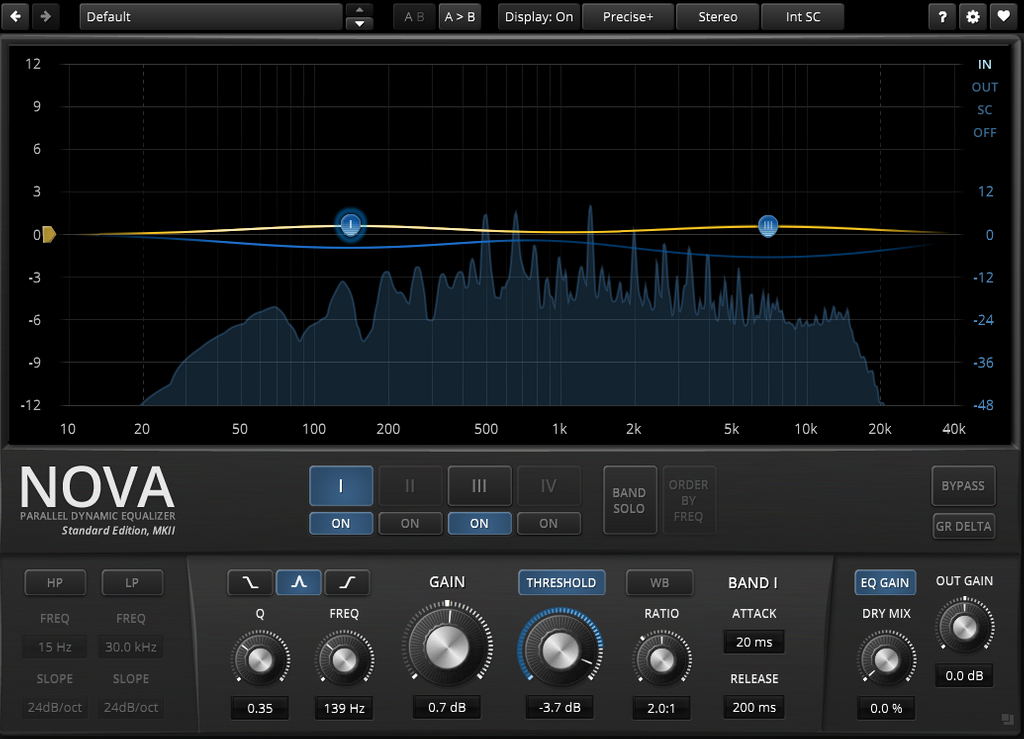Open the Default preset dropdown
1024x739 pixels.
[211, 17]
